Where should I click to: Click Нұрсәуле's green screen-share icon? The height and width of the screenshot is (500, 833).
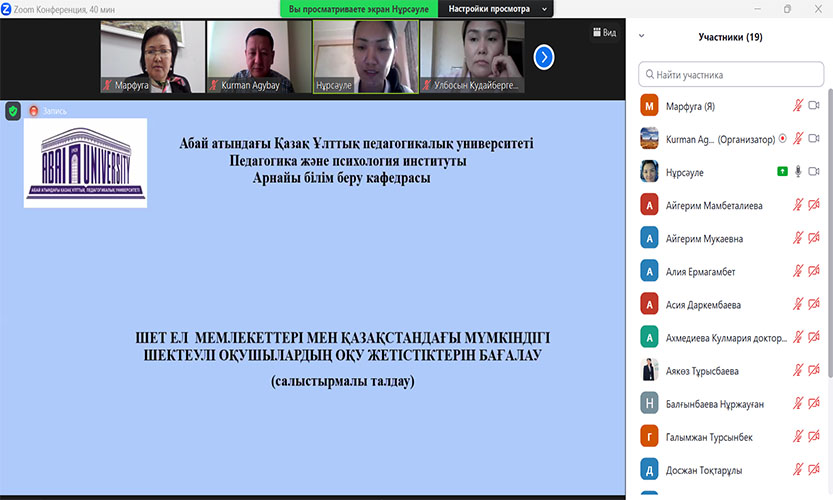(x=782, y=172)
